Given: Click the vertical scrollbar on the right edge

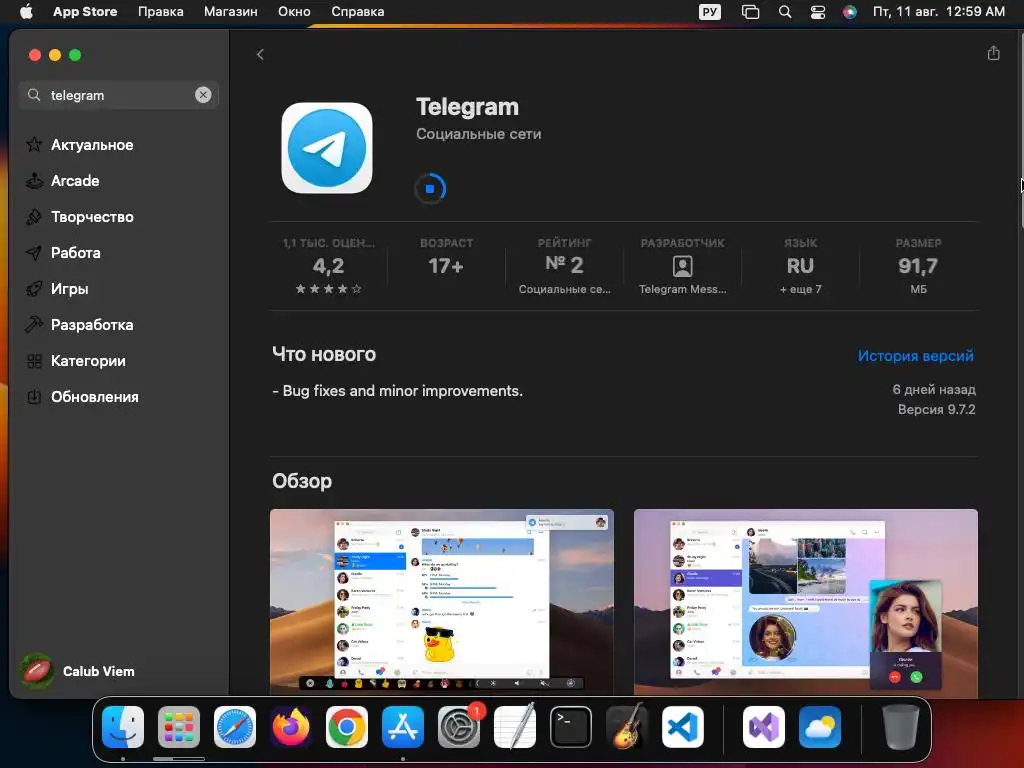Looking at the screenshot, I should tap(1021, 131).
